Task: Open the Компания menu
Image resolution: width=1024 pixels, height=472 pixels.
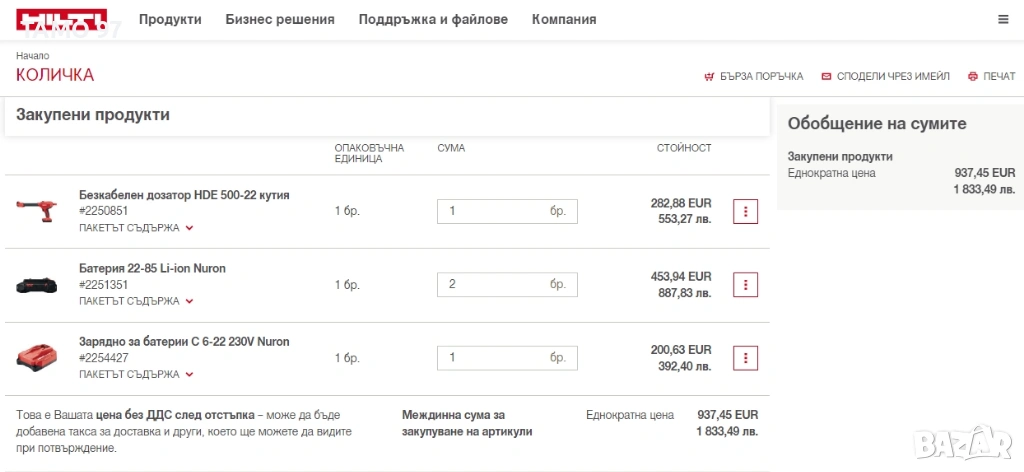Action: click(x=564, y=19)
